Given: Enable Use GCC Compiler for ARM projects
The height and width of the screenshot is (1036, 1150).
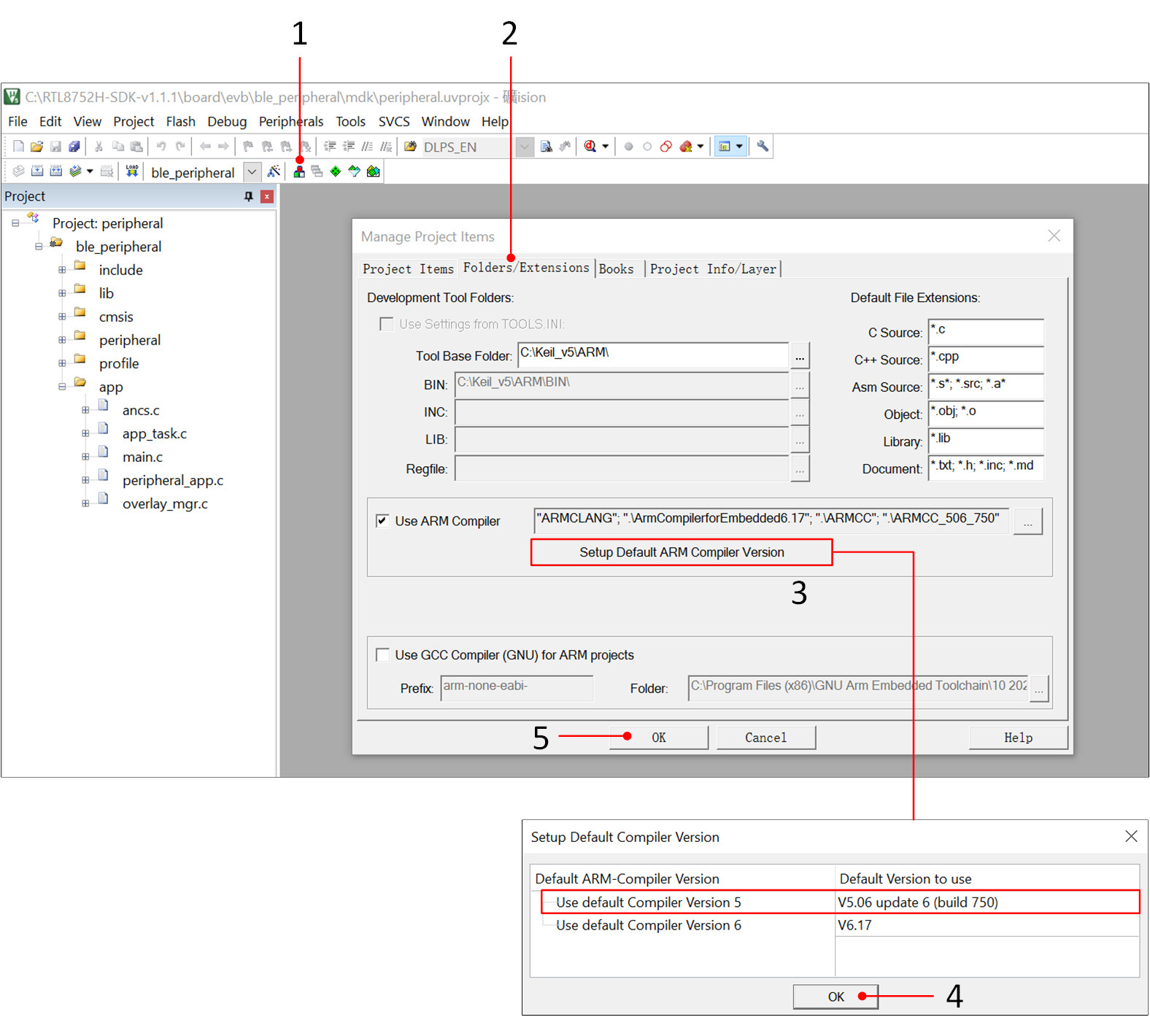Looking at the screenshot, I should [x=382, y=654].
